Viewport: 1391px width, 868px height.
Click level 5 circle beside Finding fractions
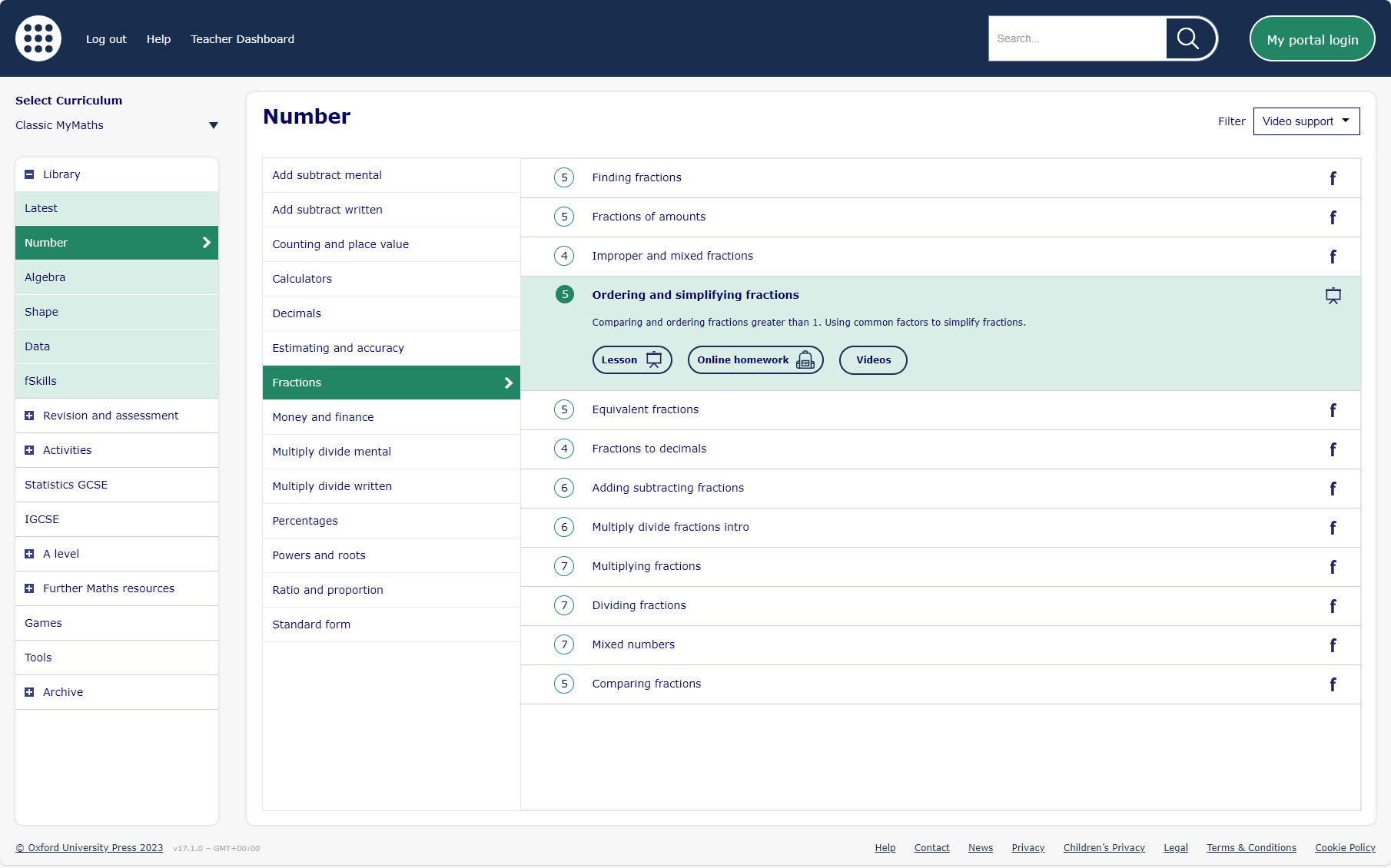[564, 177]
